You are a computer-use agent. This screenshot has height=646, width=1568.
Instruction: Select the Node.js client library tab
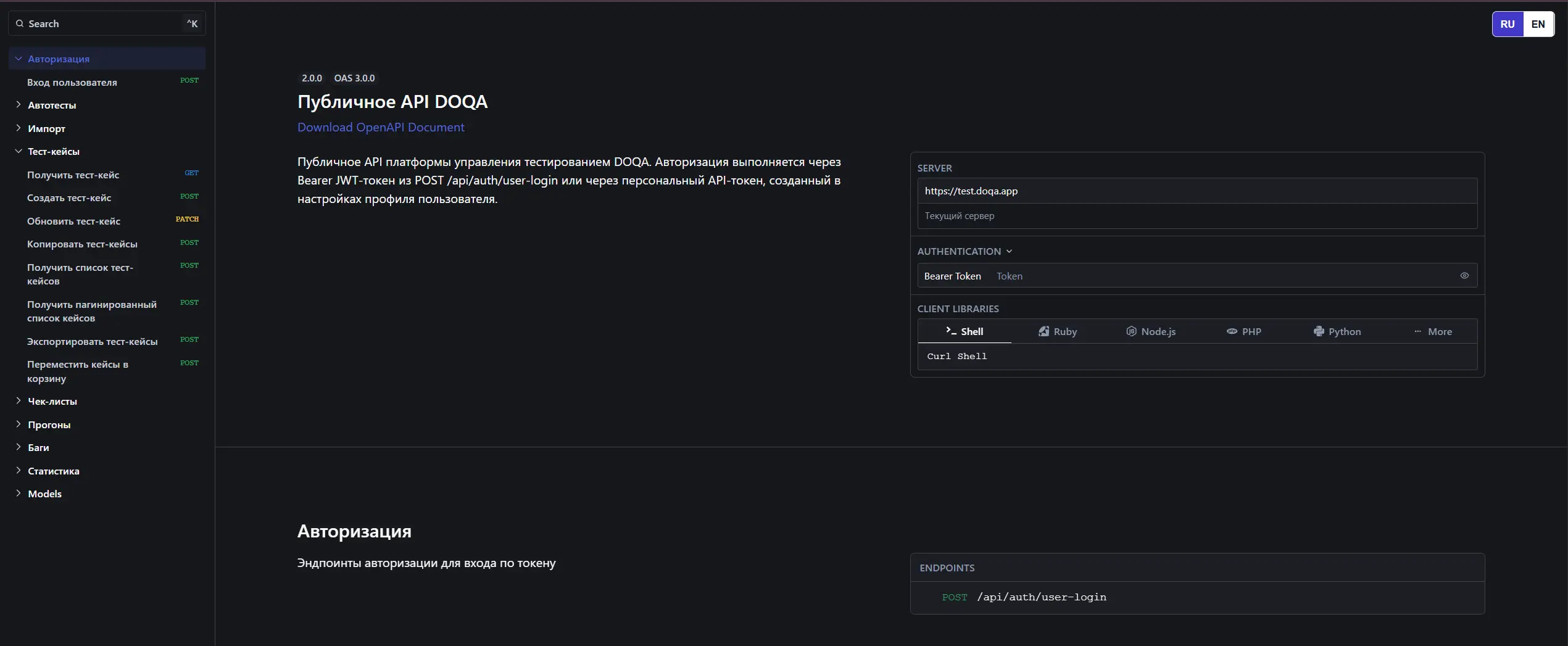click(1151, 331)
